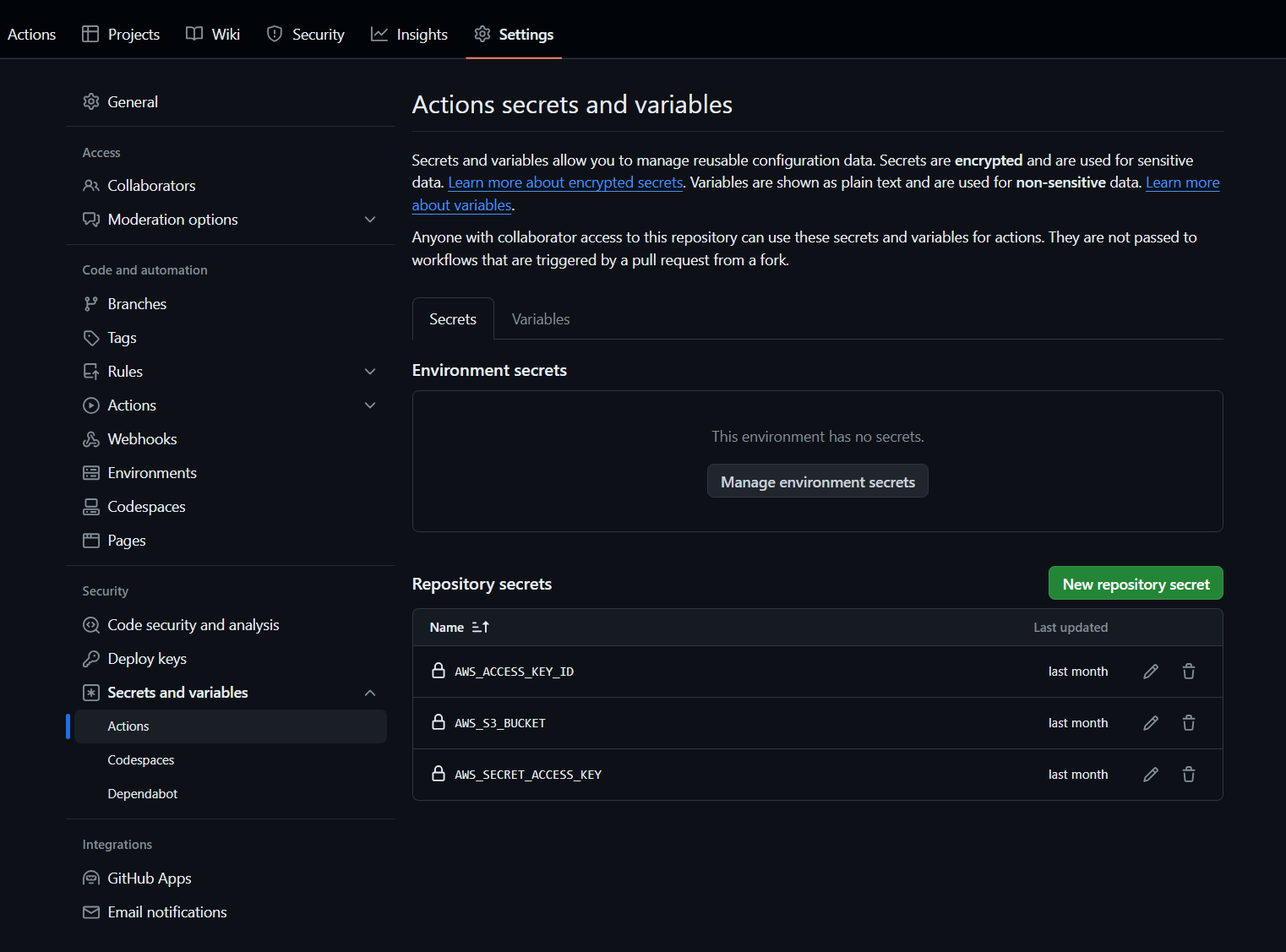This screenshot has height=952, width=1286.
Task: Click New repository secret button
Action: [x=1136, y=584]
